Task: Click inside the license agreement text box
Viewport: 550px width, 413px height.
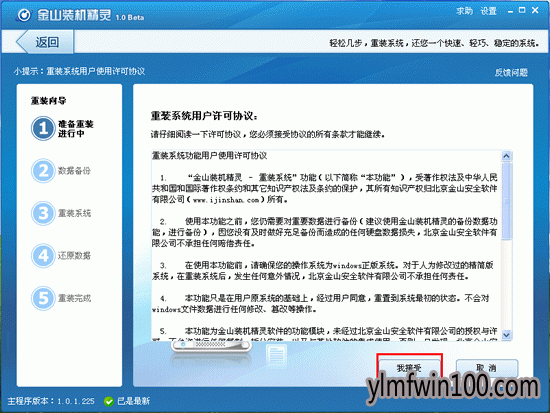Action: click(326, 245)
